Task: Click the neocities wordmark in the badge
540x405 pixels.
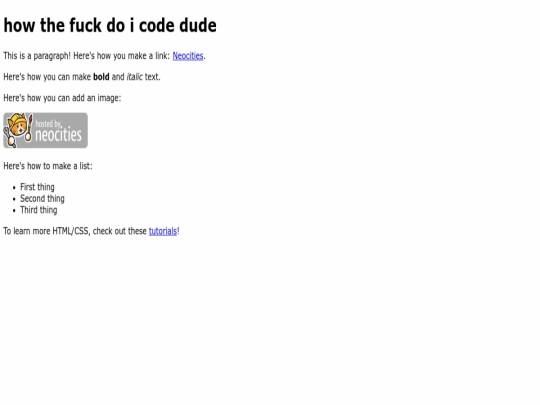Action: tap(59, 134)
